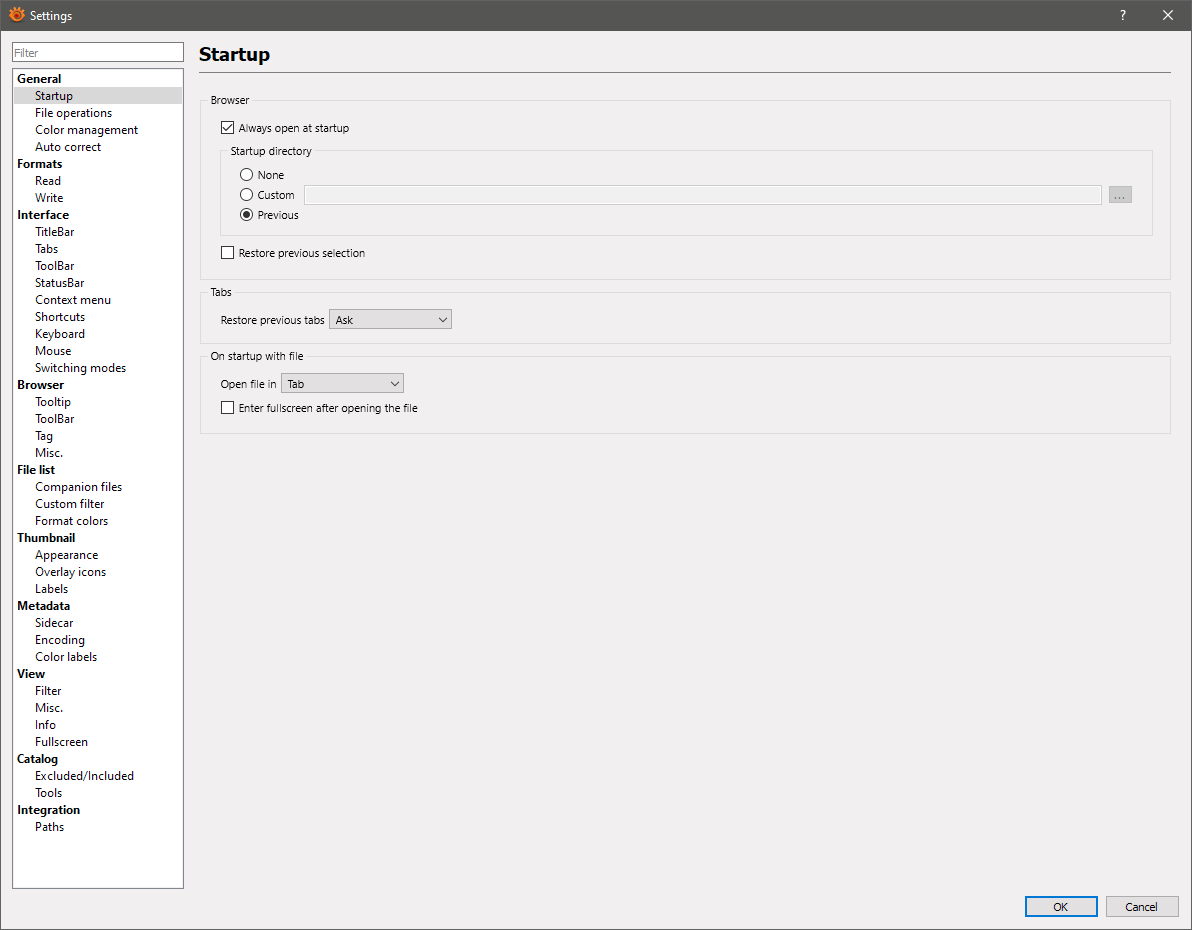Select the File list category
The width and height of the screenshot is (1192, 930).
click(x=36, y=470)
